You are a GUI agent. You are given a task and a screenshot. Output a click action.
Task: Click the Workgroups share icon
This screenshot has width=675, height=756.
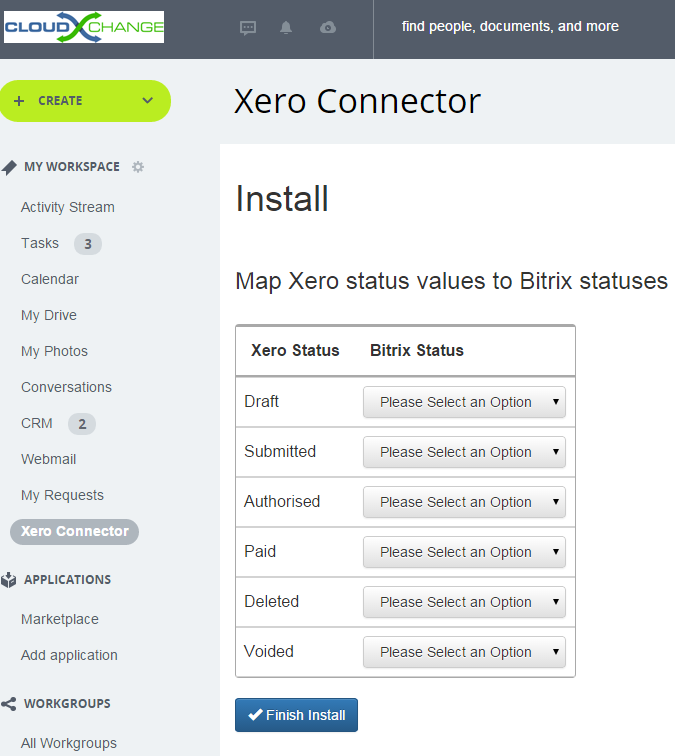click(9, 704)
